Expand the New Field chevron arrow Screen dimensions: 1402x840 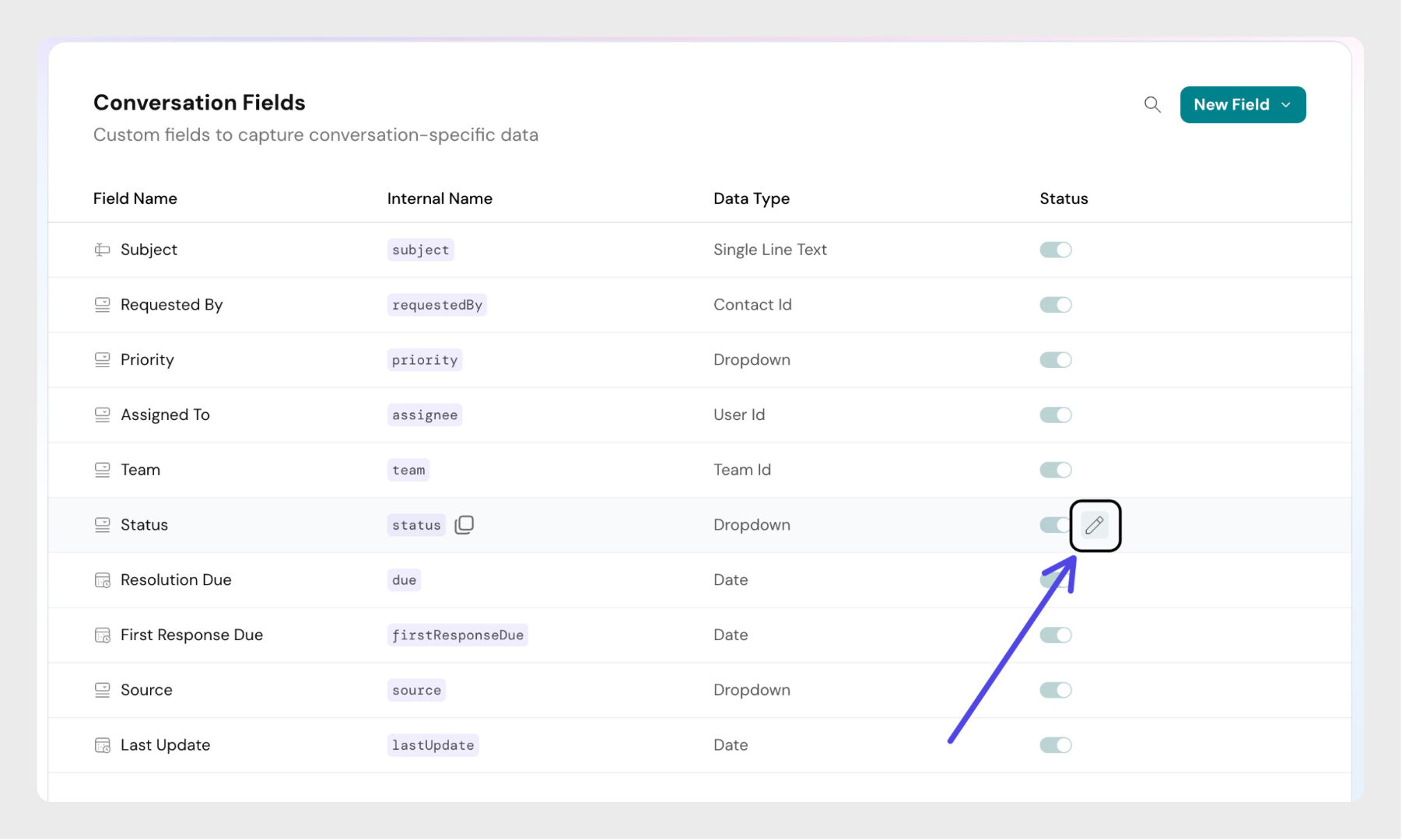click(x=1286, y=105)
